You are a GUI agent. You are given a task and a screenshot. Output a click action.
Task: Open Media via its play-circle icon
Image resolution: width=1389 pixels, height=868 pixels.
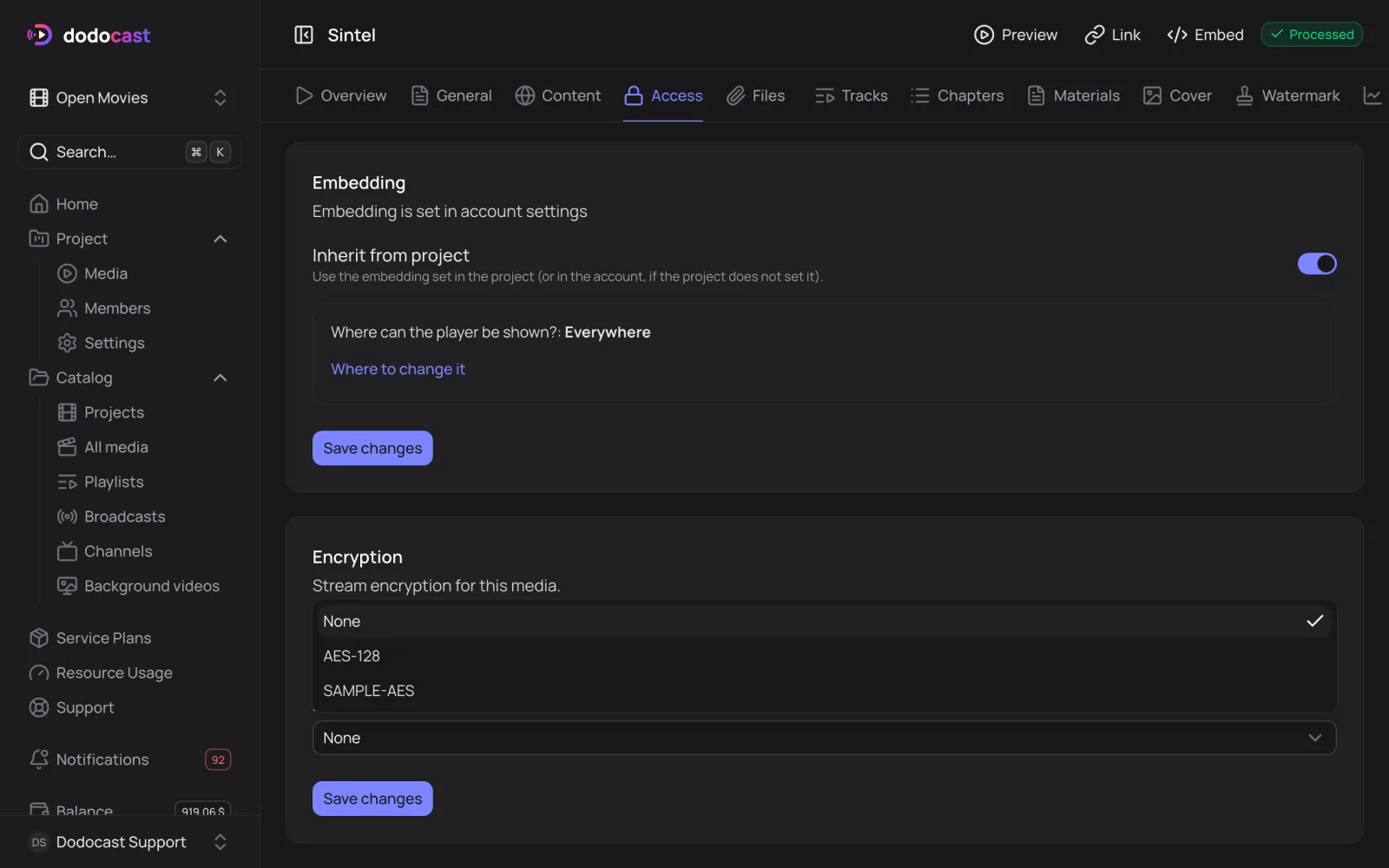(67, 273)
